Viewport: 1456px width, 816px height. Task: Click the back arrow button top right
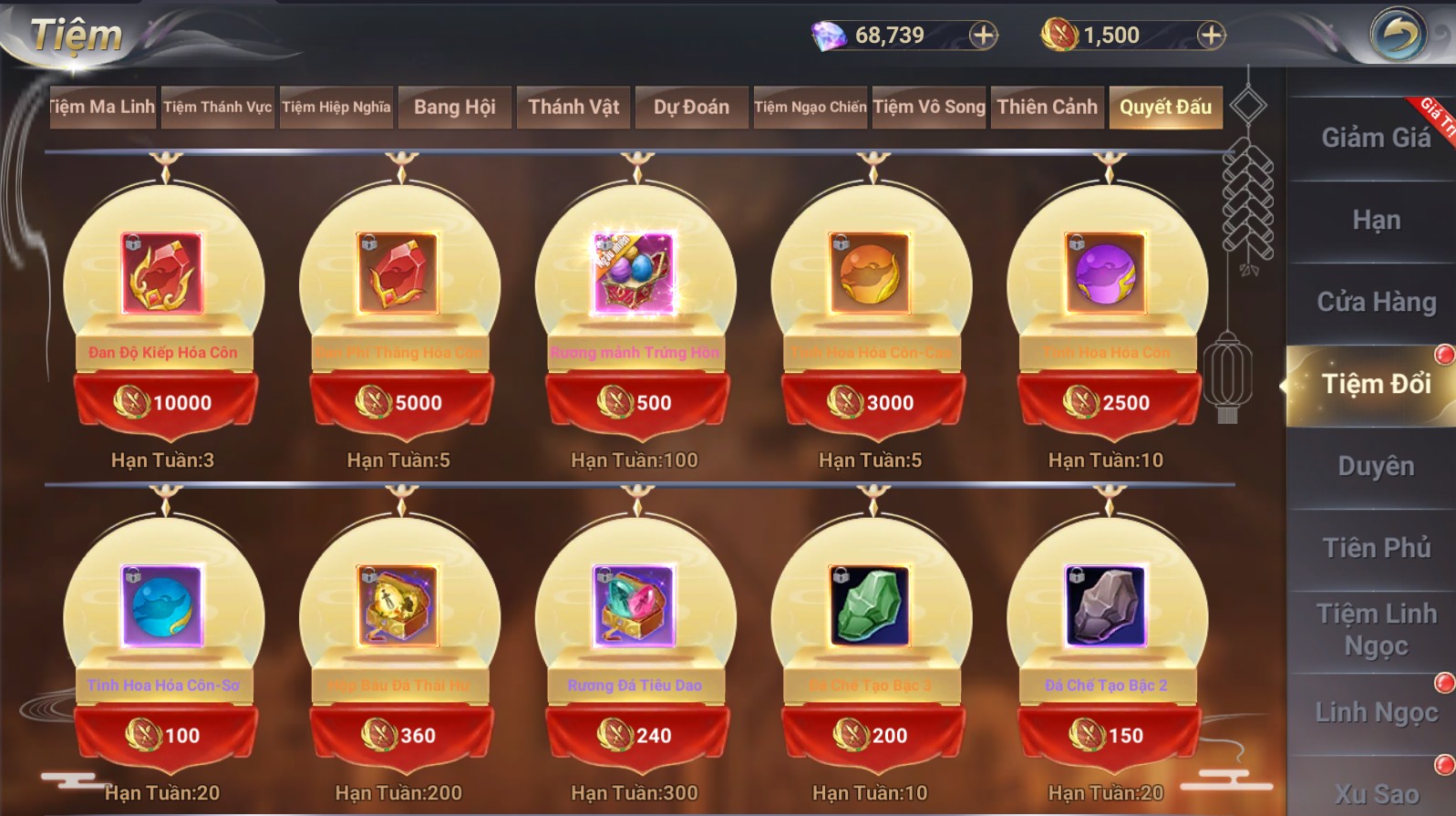pyautogui.click(x=1399, y=35)
